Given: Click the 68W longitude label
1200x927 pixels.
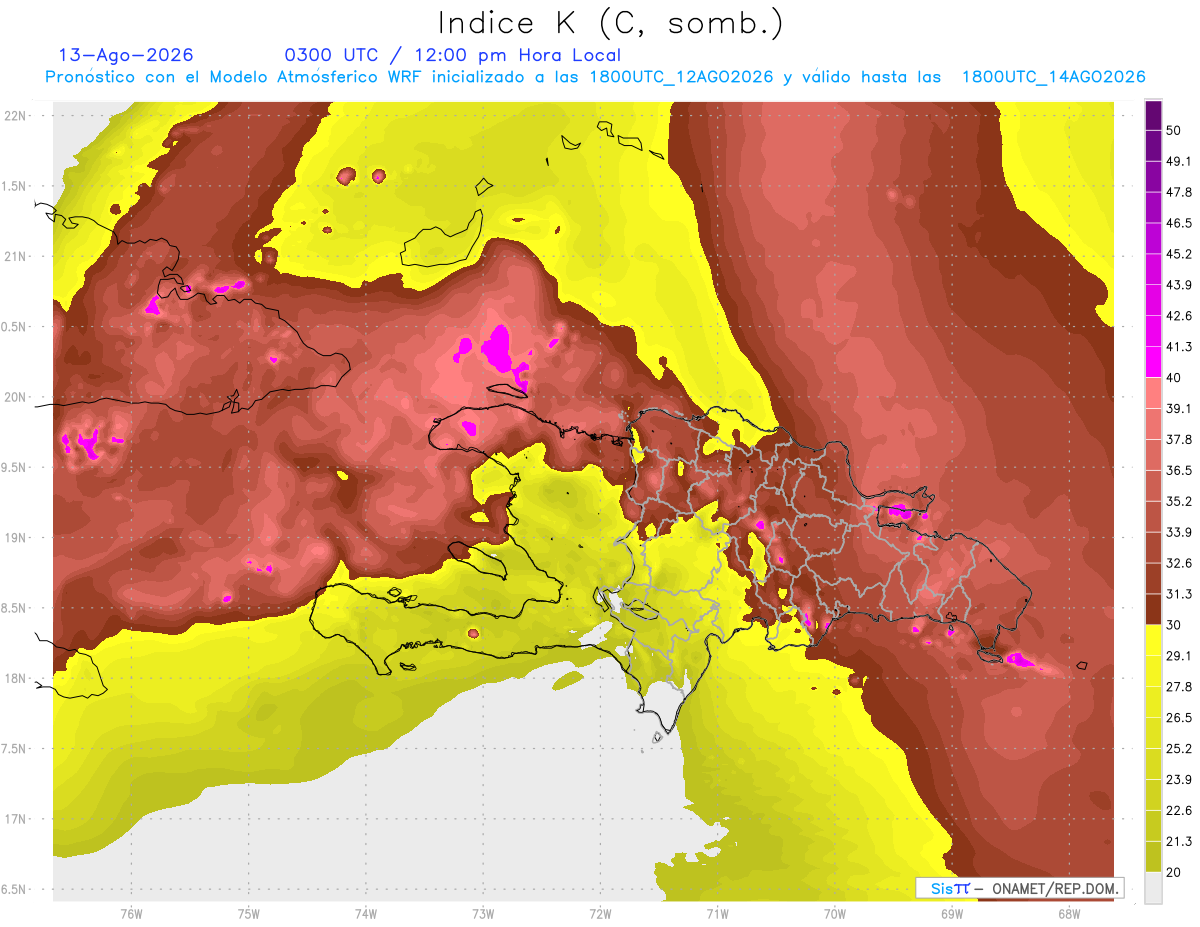Looking at the screenshot, I should pyautogui.click(x=1068, y=913).
